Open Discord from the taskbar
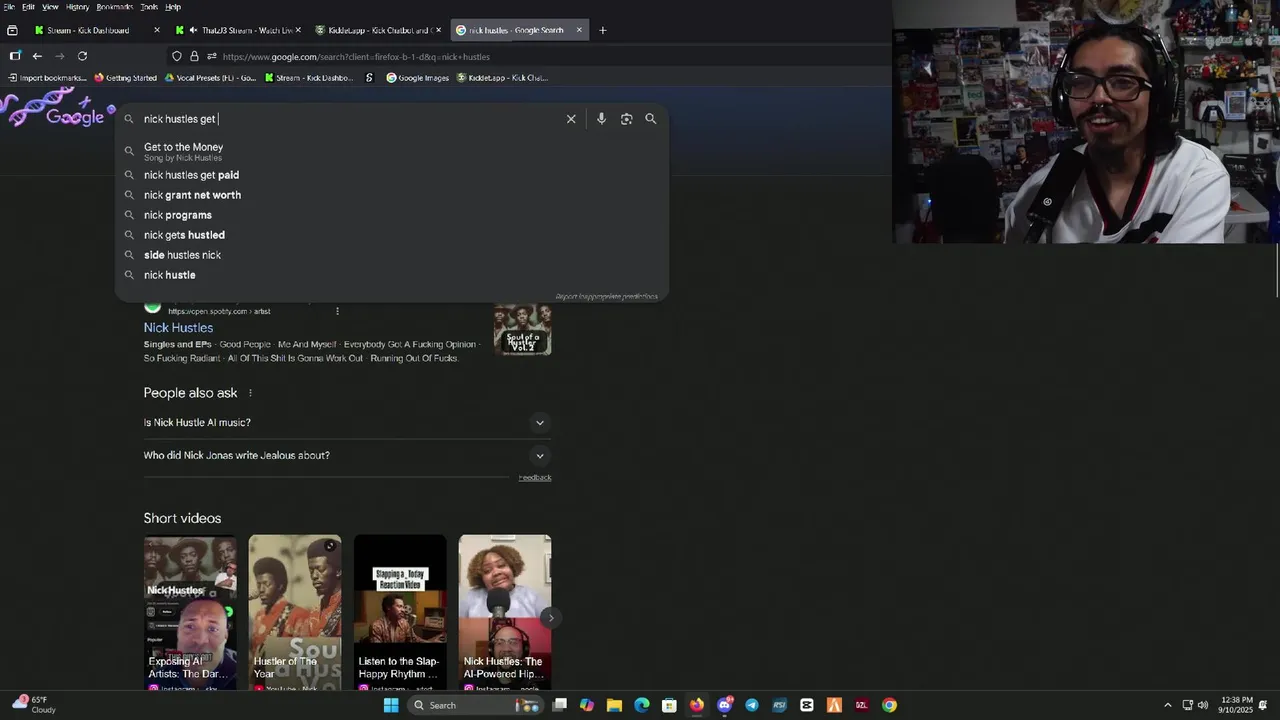 [725, 705]
